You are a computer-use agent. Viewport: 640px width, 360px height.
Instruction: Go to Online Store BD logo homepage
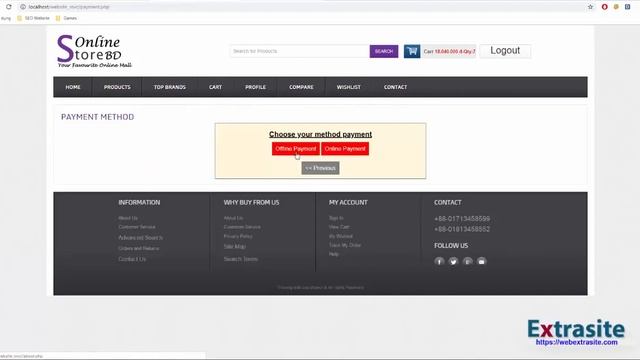(x=94, y=51)
